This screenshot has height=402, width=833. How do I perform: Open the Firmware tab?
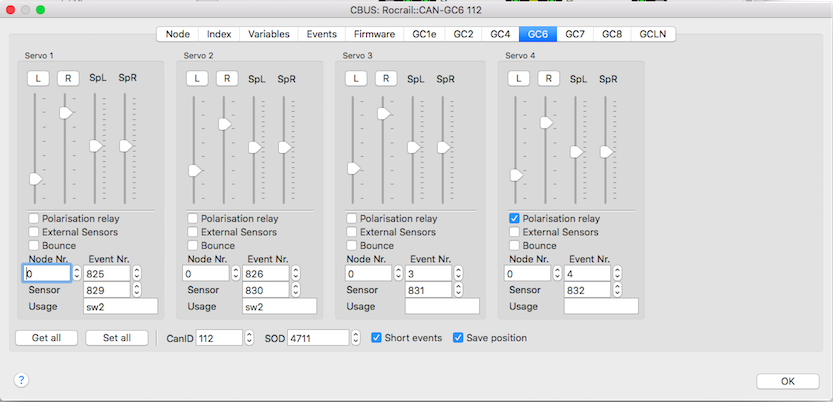click(375, 34)
